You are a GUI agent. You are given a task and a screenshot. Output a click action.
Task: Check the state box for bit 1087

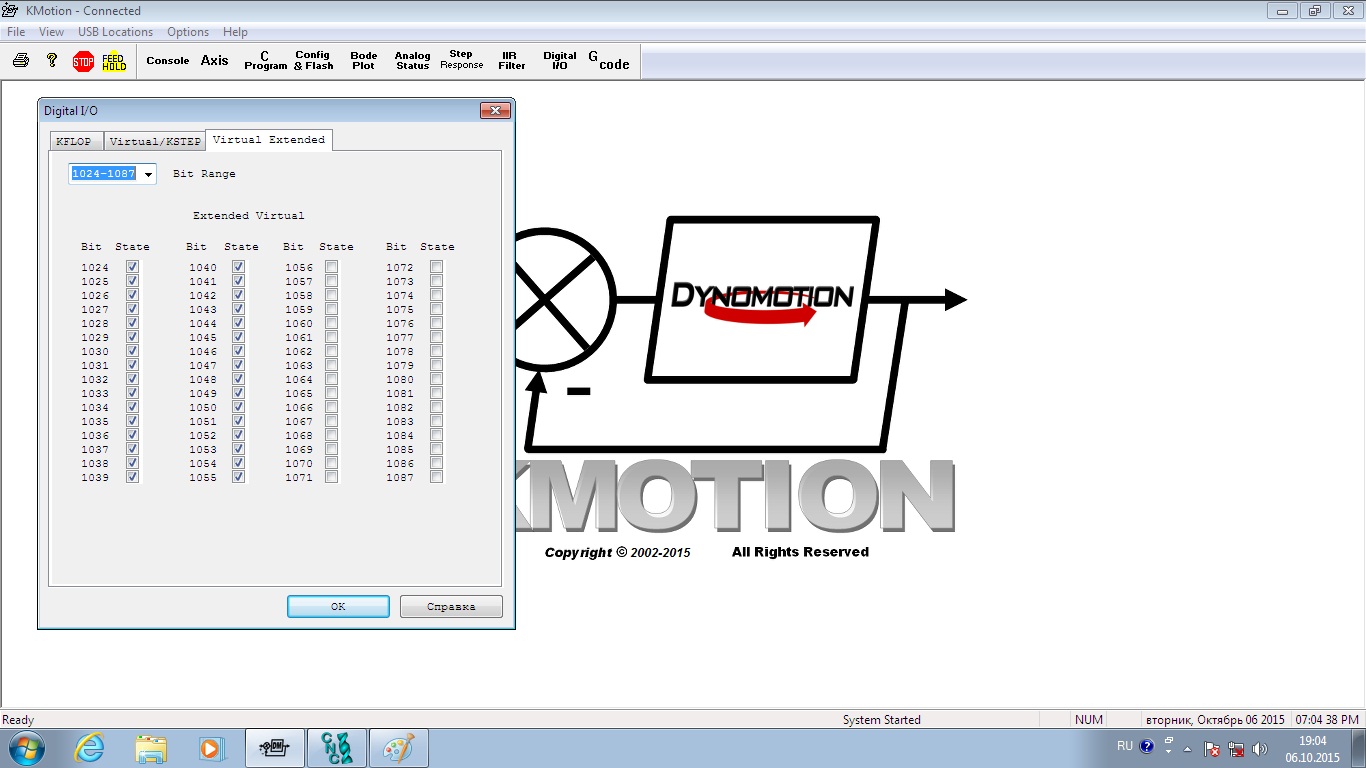[x=436, y=477]
